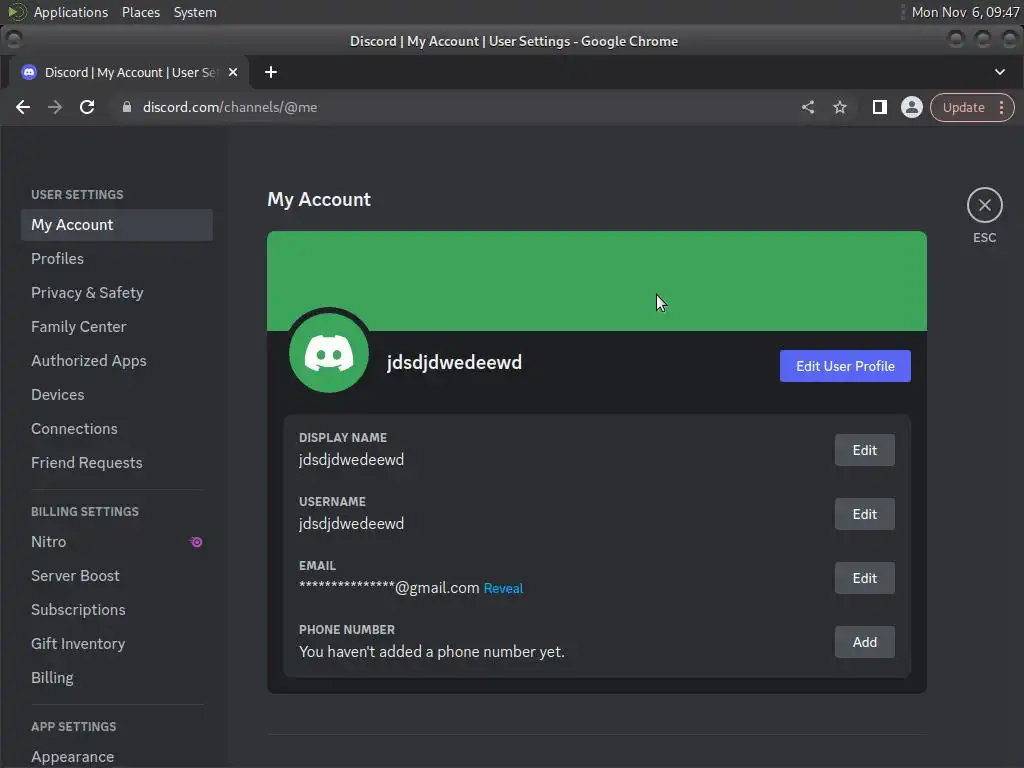Click Discord favicon on the tab
The height and width of the screenshot is (768, 1024).
pos(29,72)
